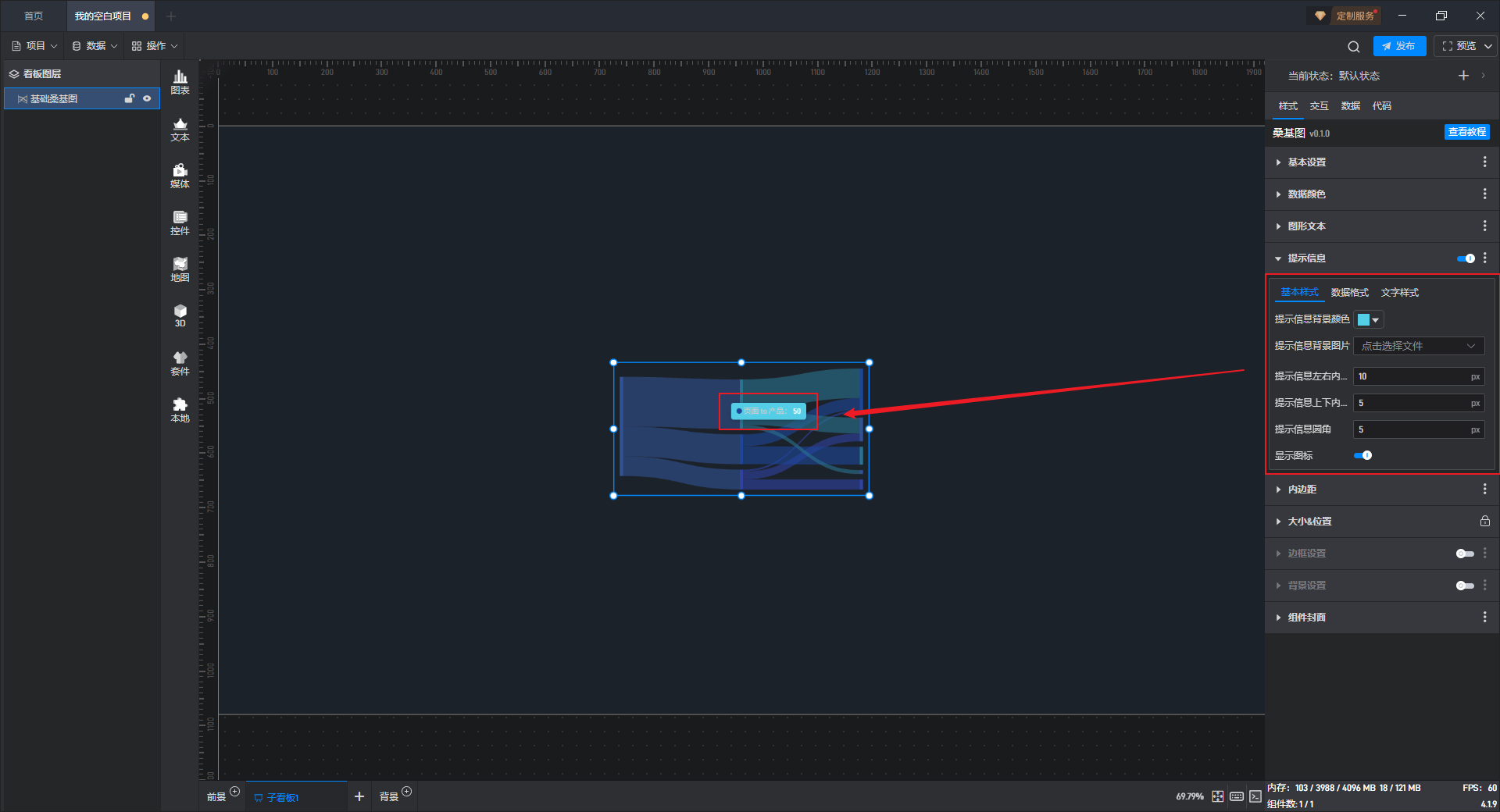Open the 预览 preview dropdown arrow

[1488, 46]
